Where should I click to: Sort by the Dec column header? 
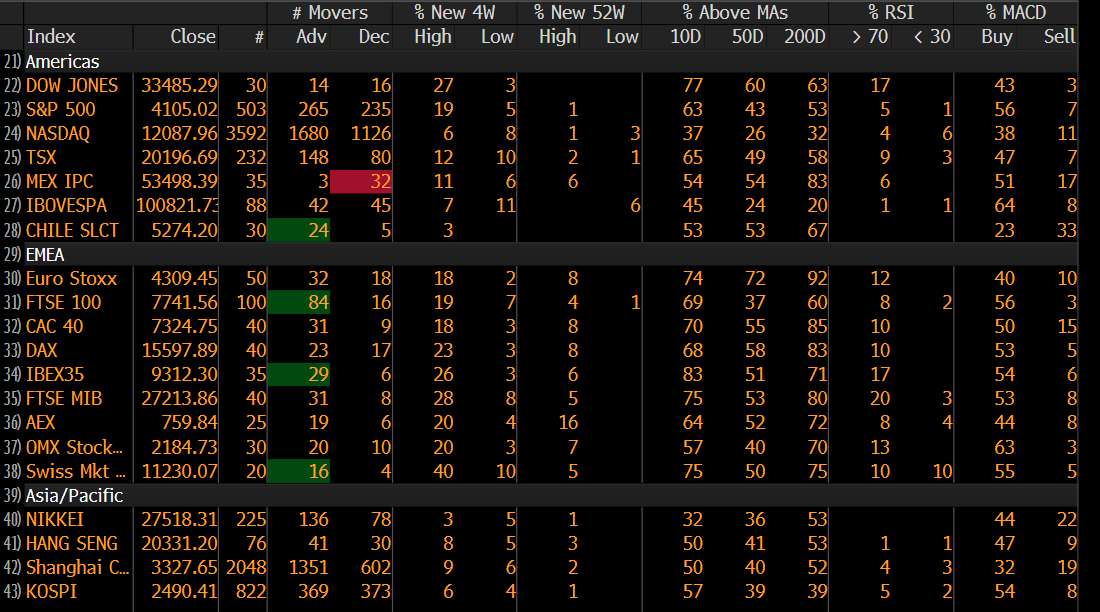point(374,36)
